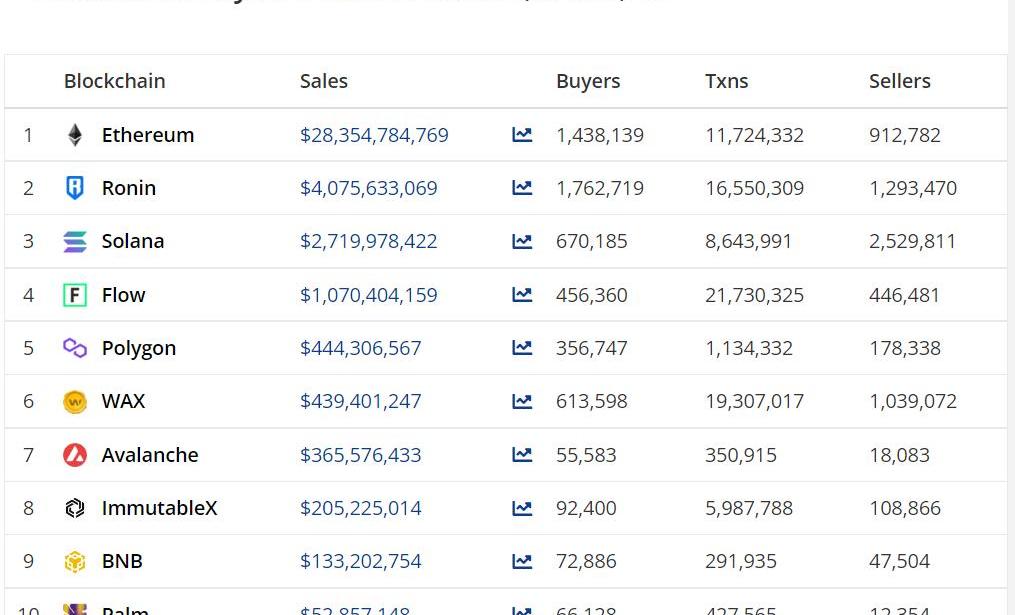Select Ethereum buyers count 1,438,139
1015x615 pixels.
point(600,135)
